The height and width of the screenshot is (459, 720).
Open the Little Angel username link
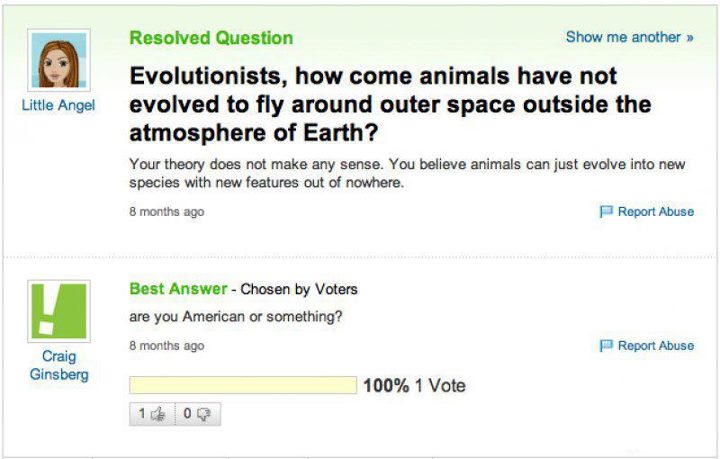coord(58,105)
